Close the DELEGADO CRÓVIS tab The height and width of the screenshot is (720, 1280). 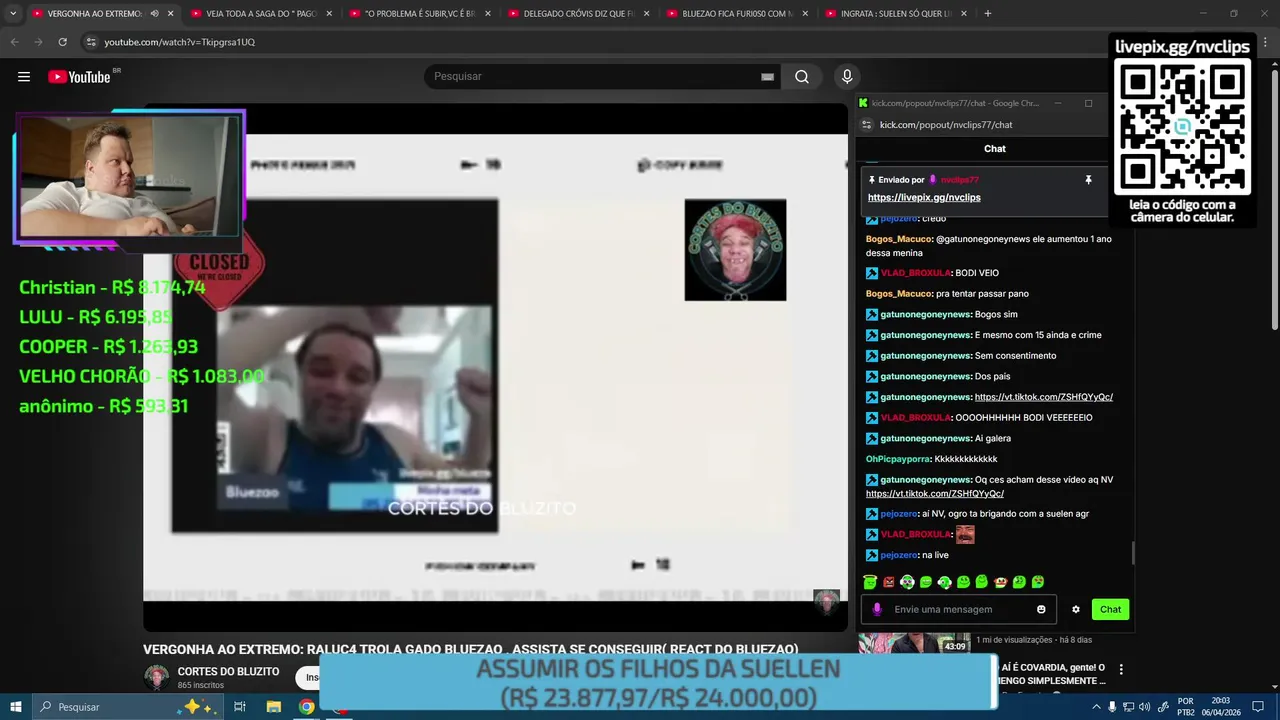click(x=646, y=14)
